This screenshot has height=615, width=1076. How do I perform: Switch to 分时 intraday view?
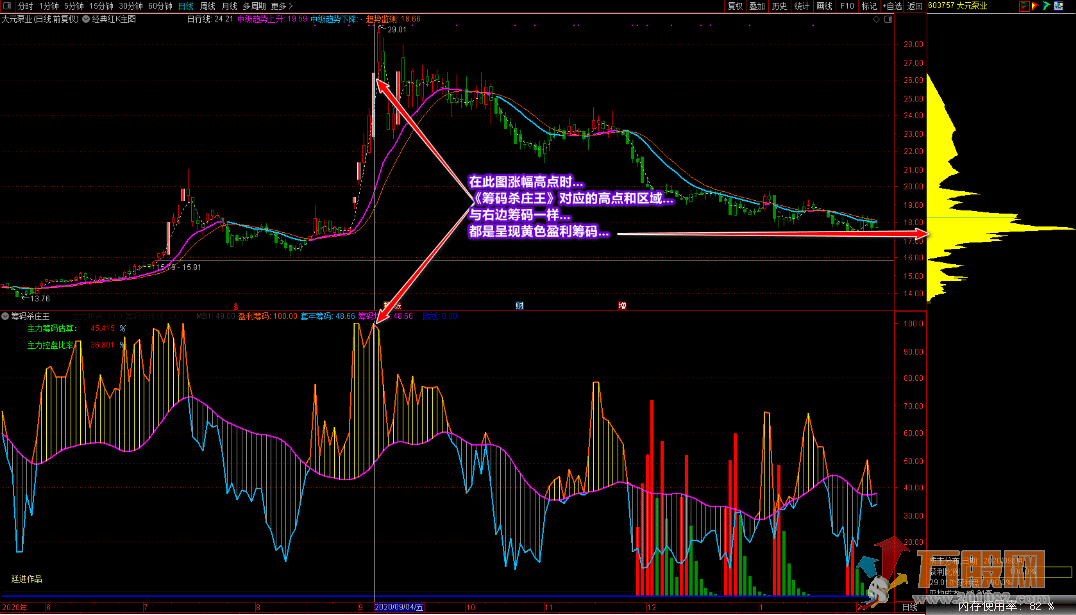pyautogui.click(x=26, y=5)
